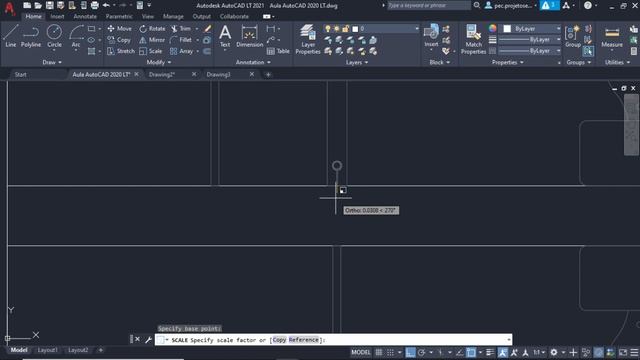Select the Dimension tool
640x360 pixels.
249,36
